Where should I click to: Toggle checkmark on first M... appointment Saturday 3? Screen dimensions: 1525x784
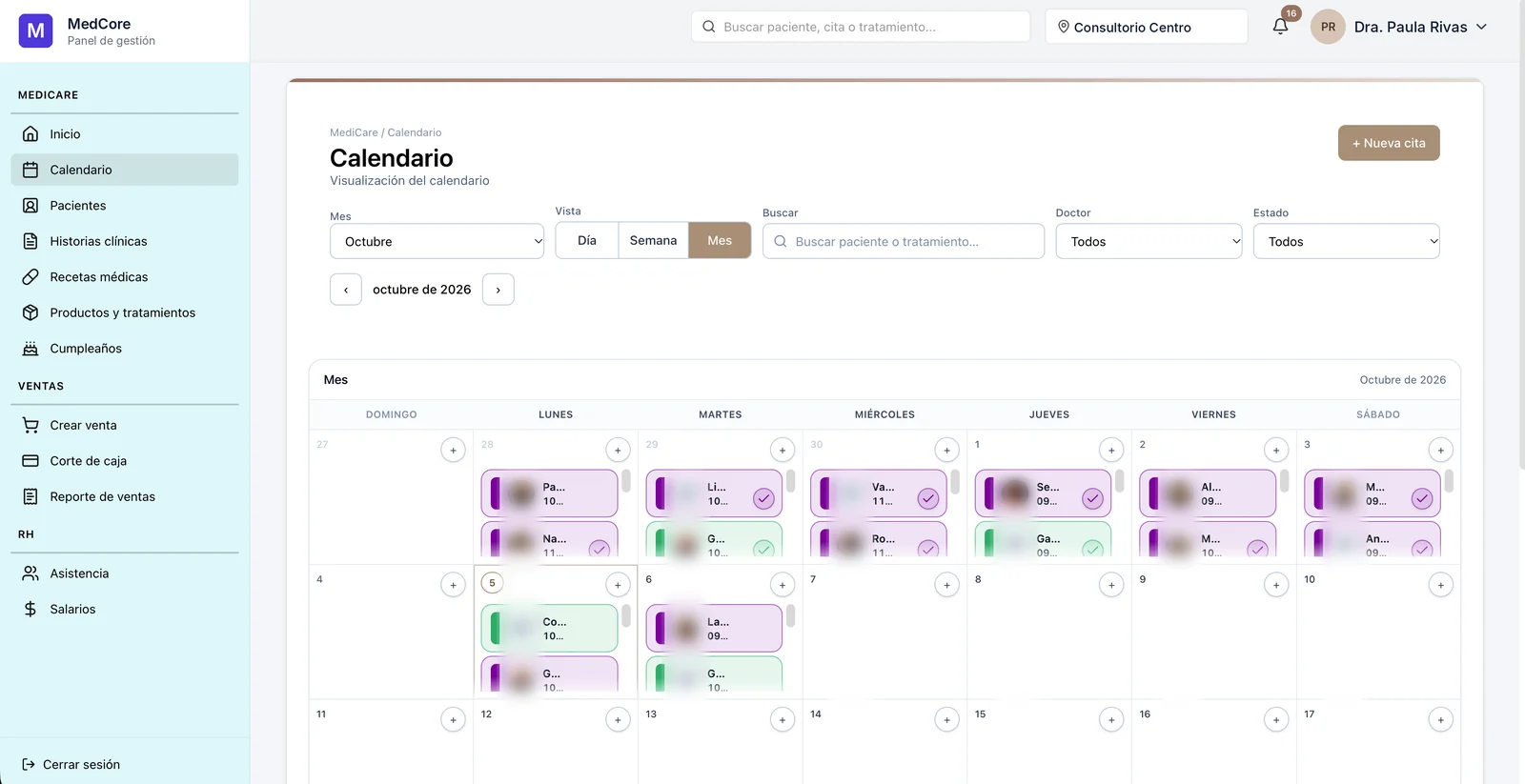point(1422,498)
